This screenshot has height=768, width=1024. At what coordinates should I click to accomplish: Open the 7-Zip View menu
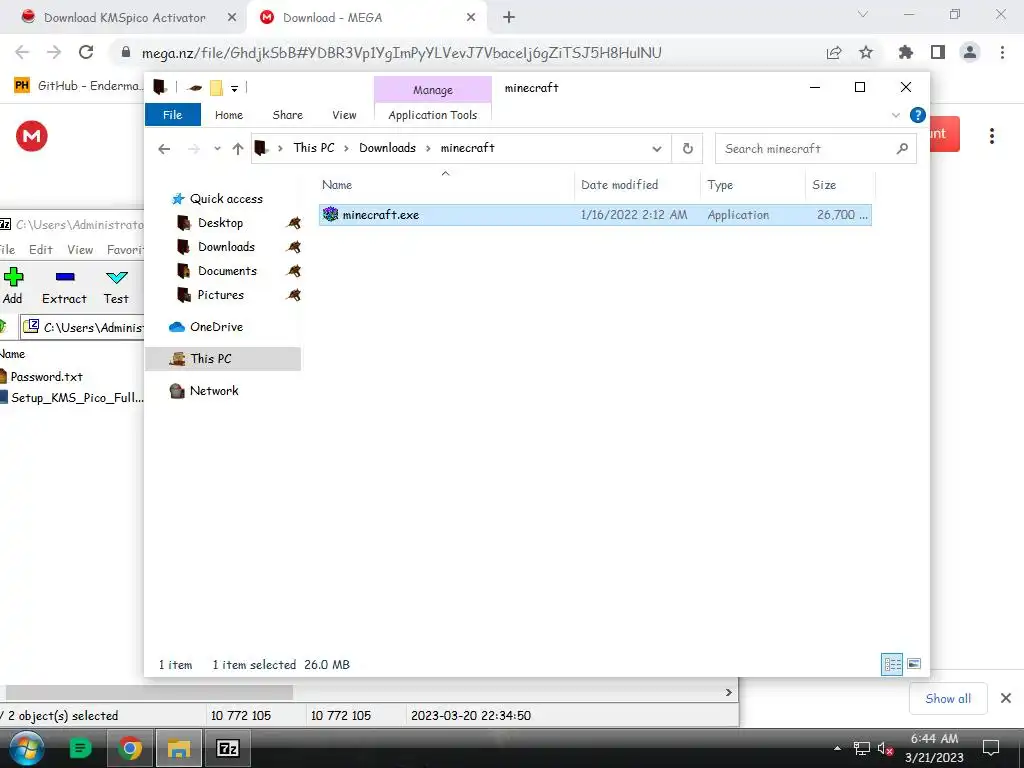[x=80, y=249]
